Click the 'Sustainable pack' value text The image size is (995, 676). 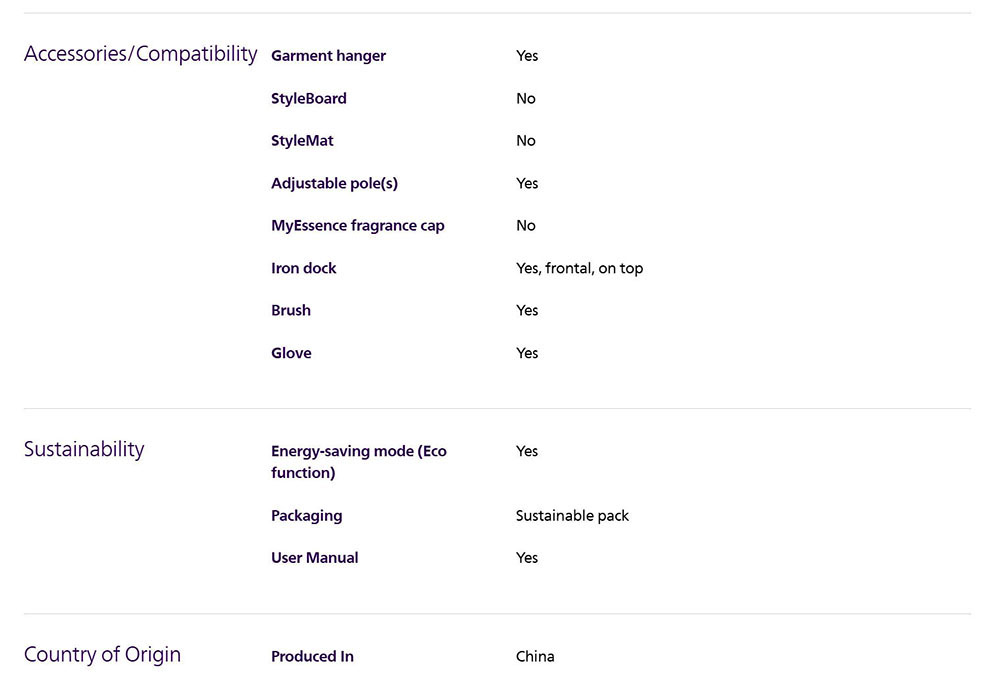572,516
